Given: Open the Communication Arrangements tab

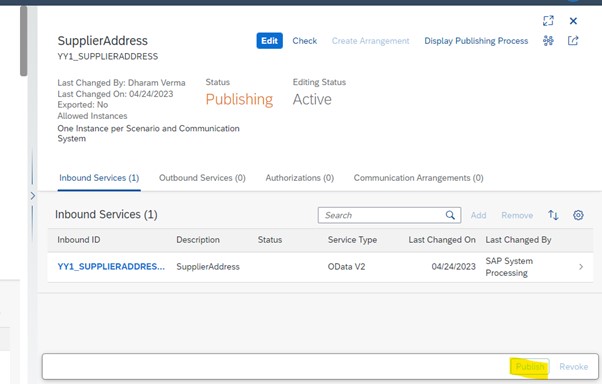Looking at the screenshot, I should point(418,178).
